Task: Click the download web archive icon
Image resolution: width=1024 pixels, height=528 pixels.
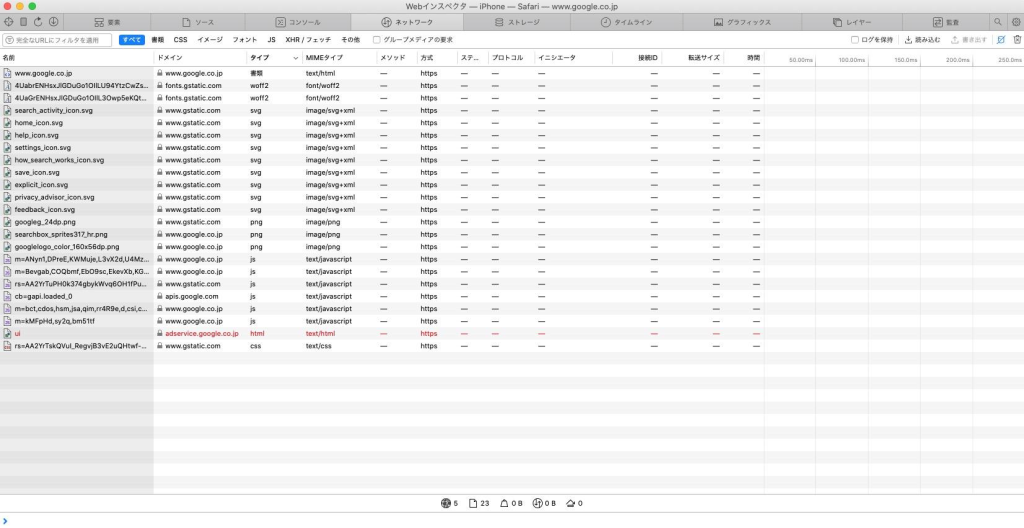Action: 52,21
